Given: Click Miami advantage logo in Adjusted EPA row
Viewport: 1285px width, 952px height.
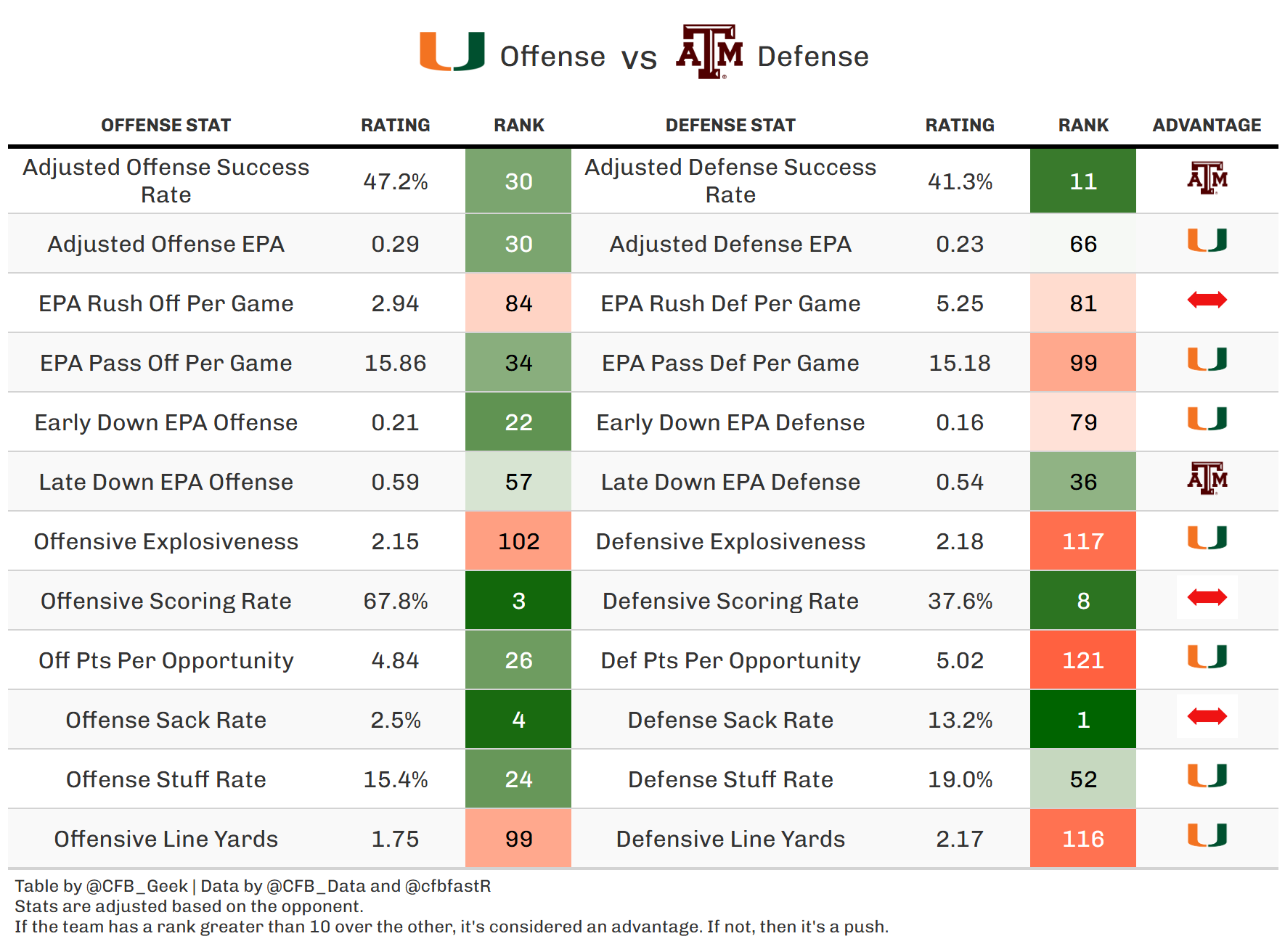Looking at the screenshot, I should click(x=1207, y=240).
